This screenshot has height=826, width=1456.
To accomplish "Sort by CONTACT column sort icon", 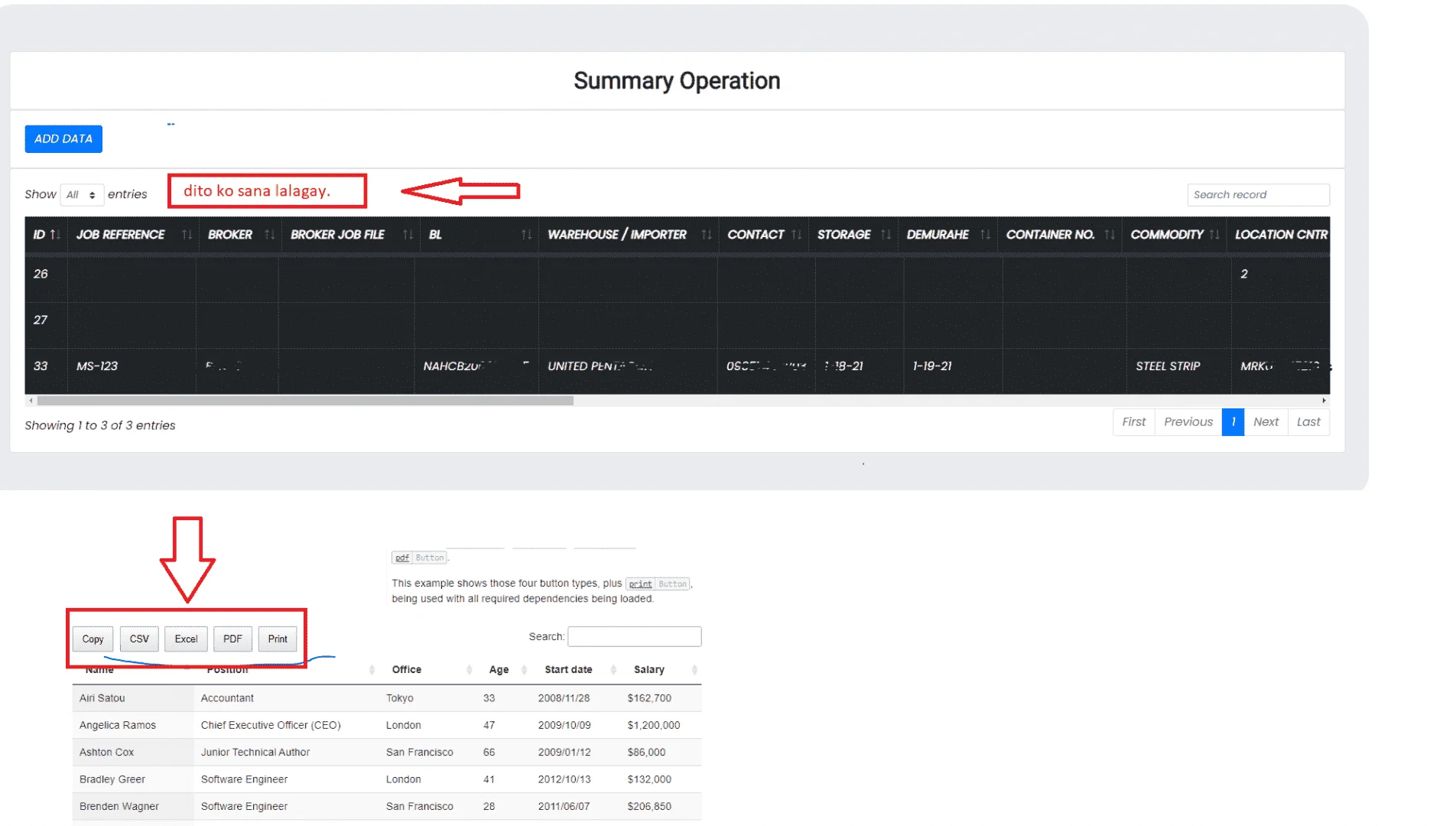I will coord(796,235).
